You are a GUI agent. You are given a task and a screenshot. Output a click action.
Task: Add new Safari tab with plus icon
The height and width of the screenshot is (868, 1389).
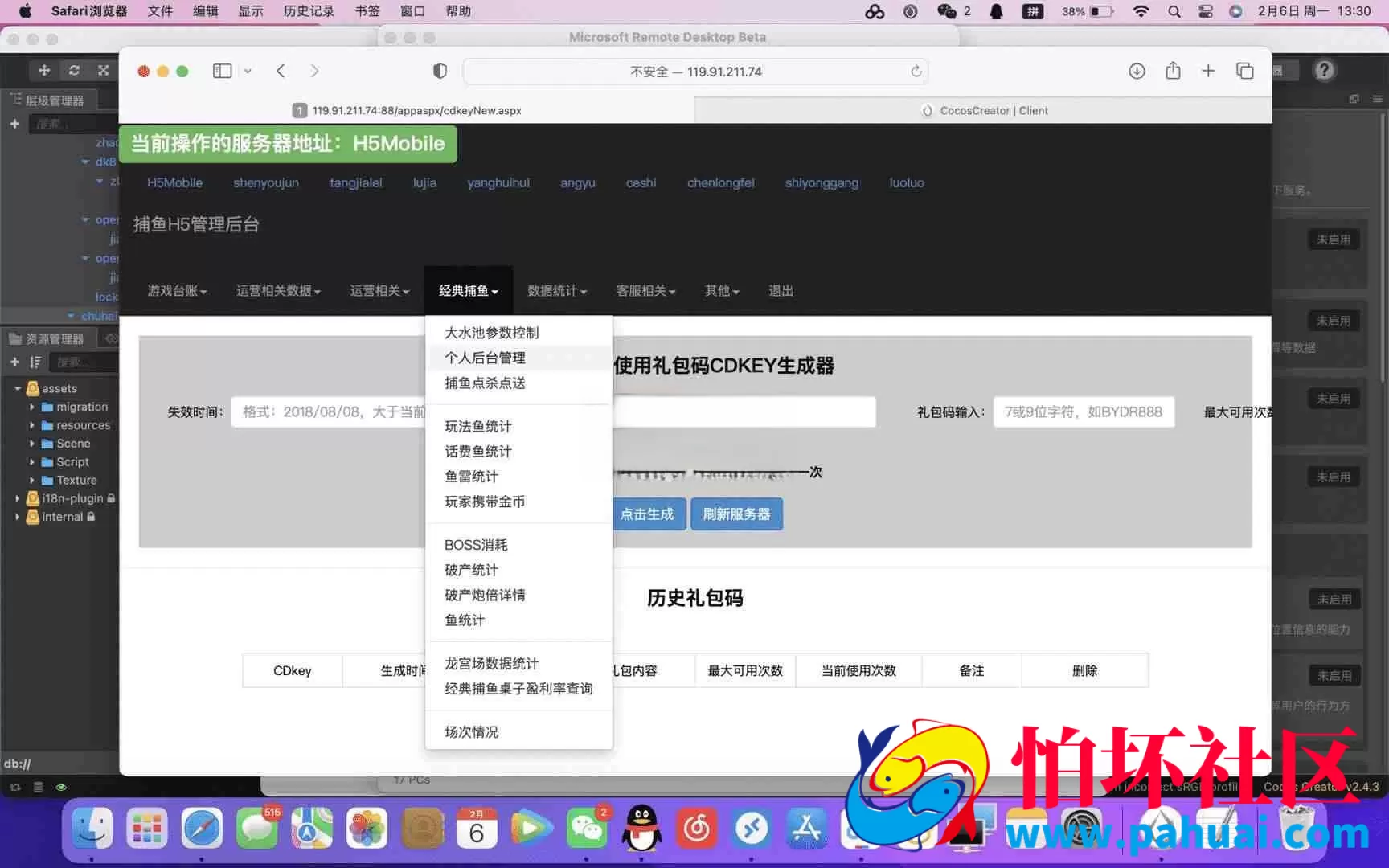[1208, 72]
